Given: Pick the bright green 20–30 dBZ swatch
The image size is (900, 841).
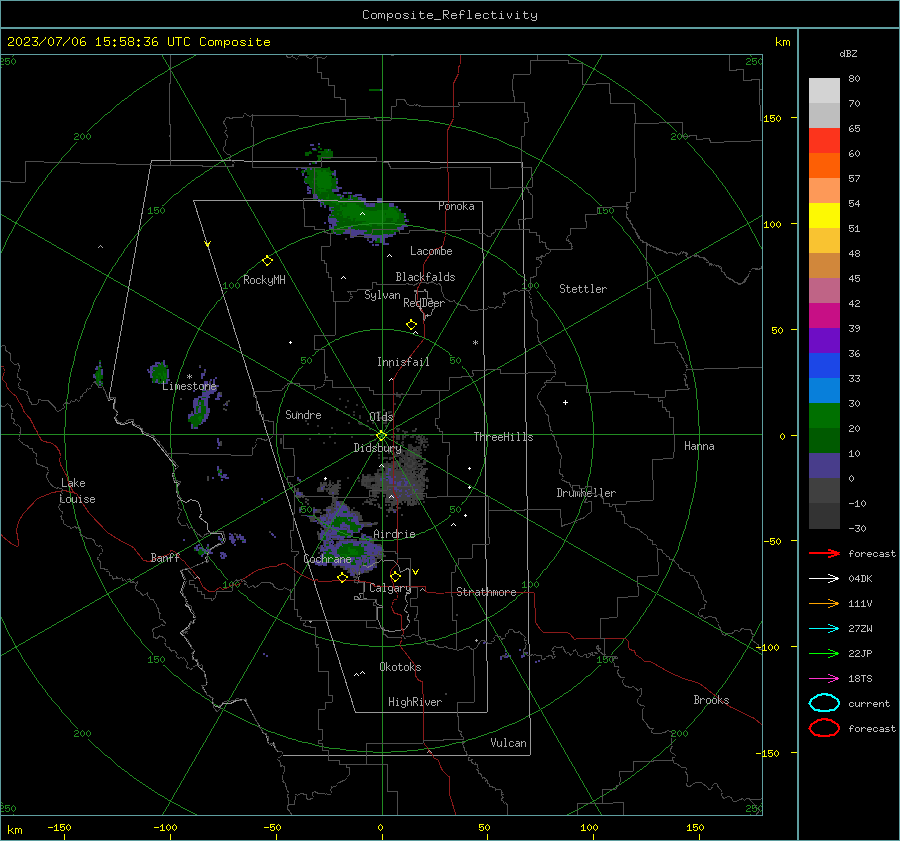Looking at the screenshot, I should point(824,416).
